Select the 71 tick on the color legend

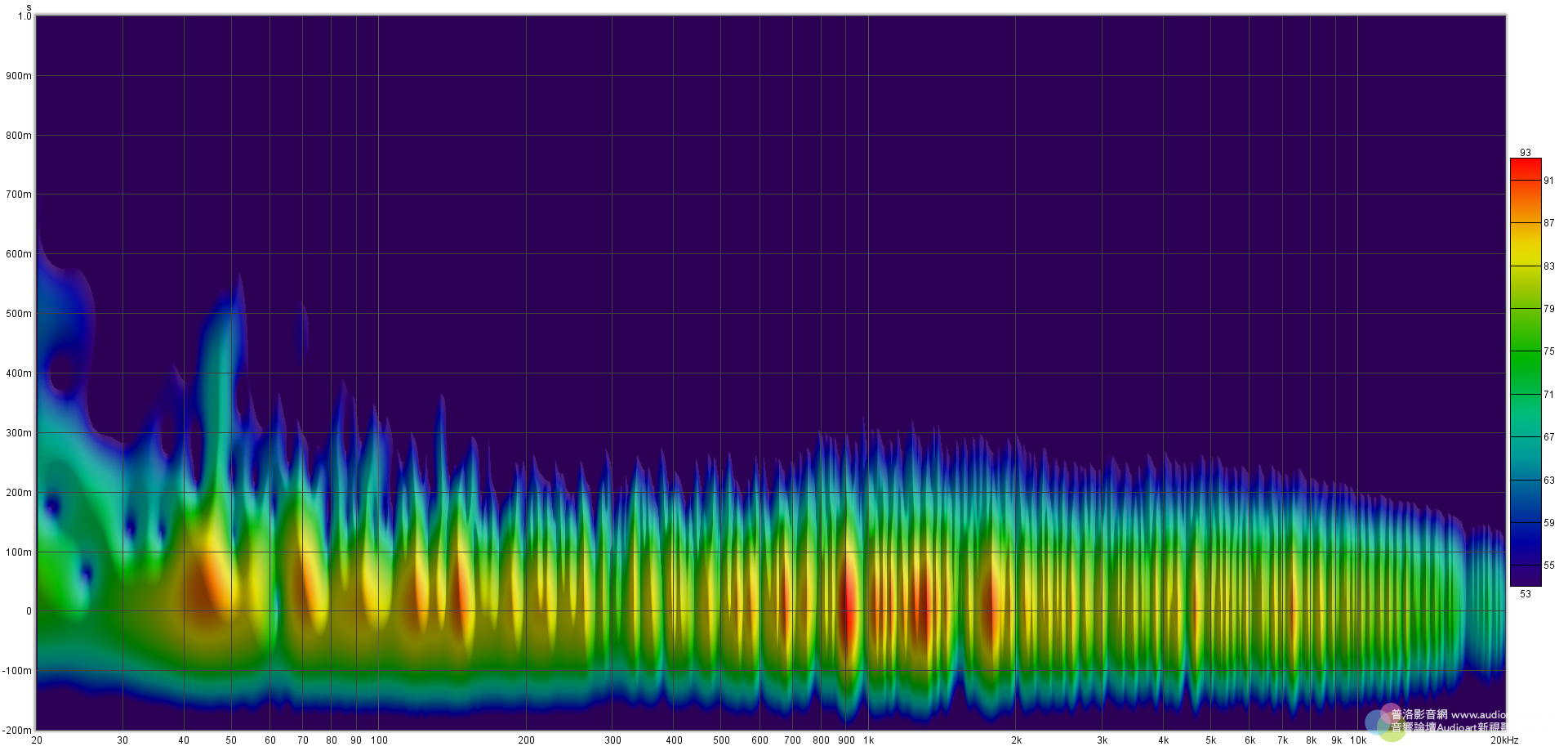pos(1549,395)
